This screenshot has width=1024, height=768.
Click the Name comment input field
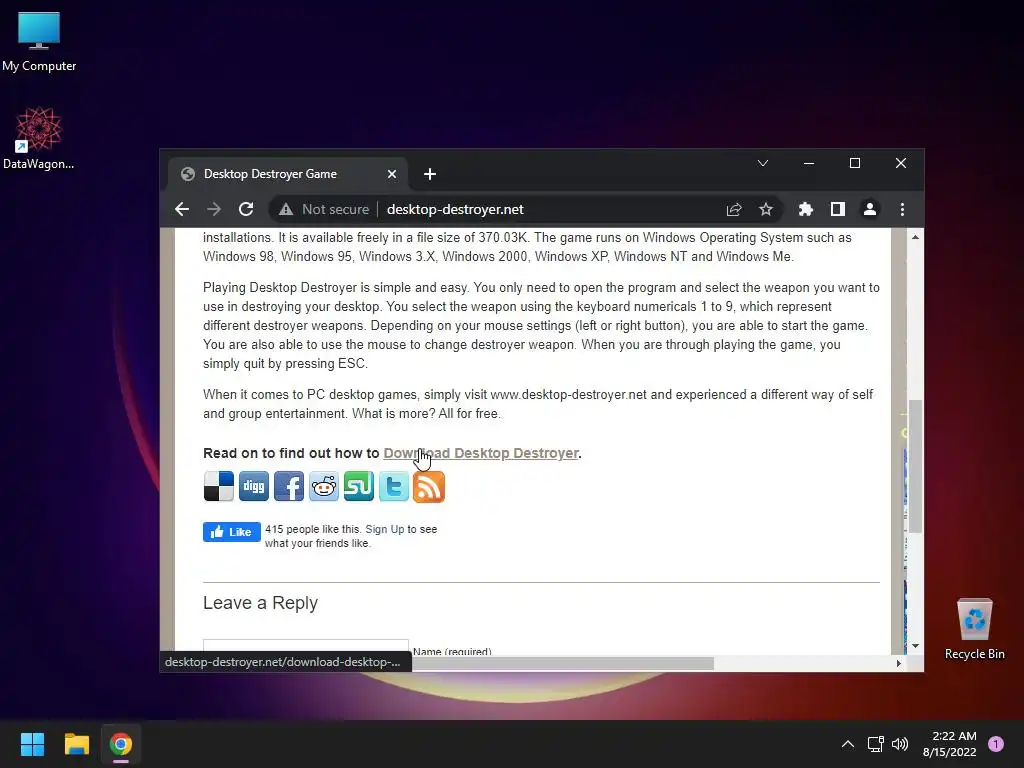point(306,647)
